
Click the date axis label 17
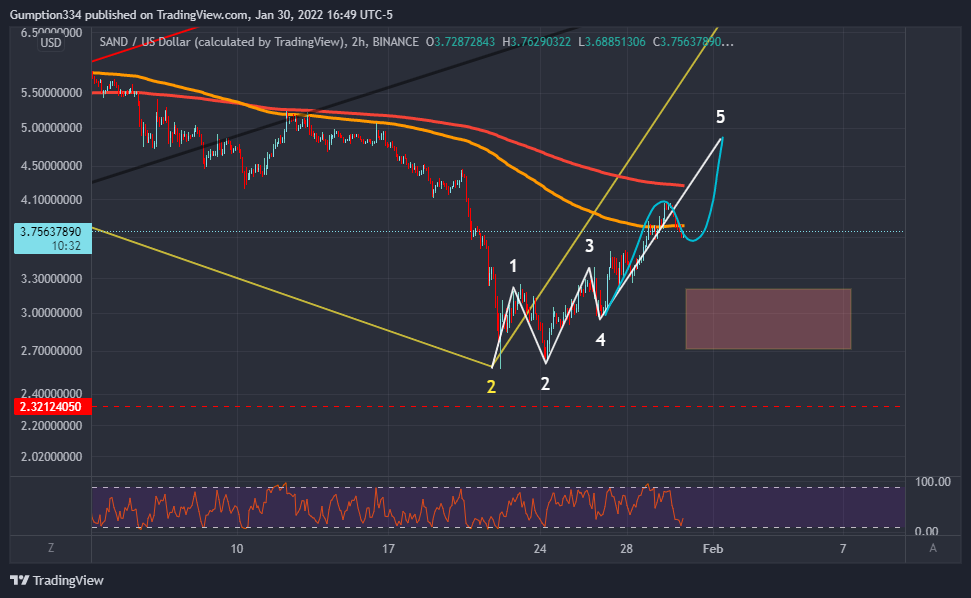click(388, 548)
